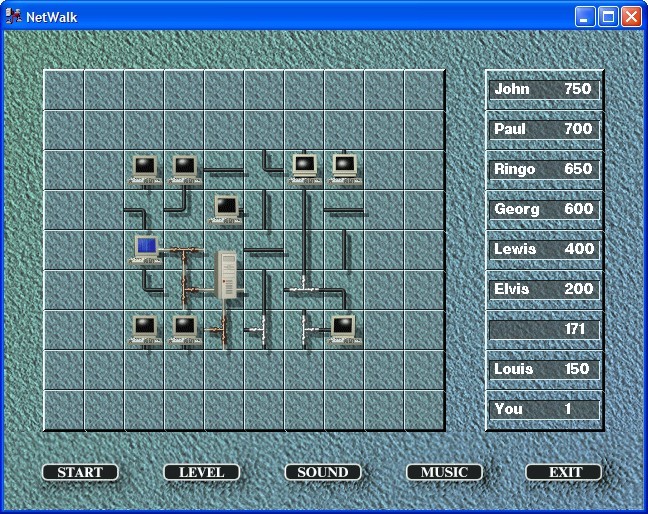The height and width of the screenshot is (514, 648).
Task: Close the NetWalk window
Action: (631, 17)
